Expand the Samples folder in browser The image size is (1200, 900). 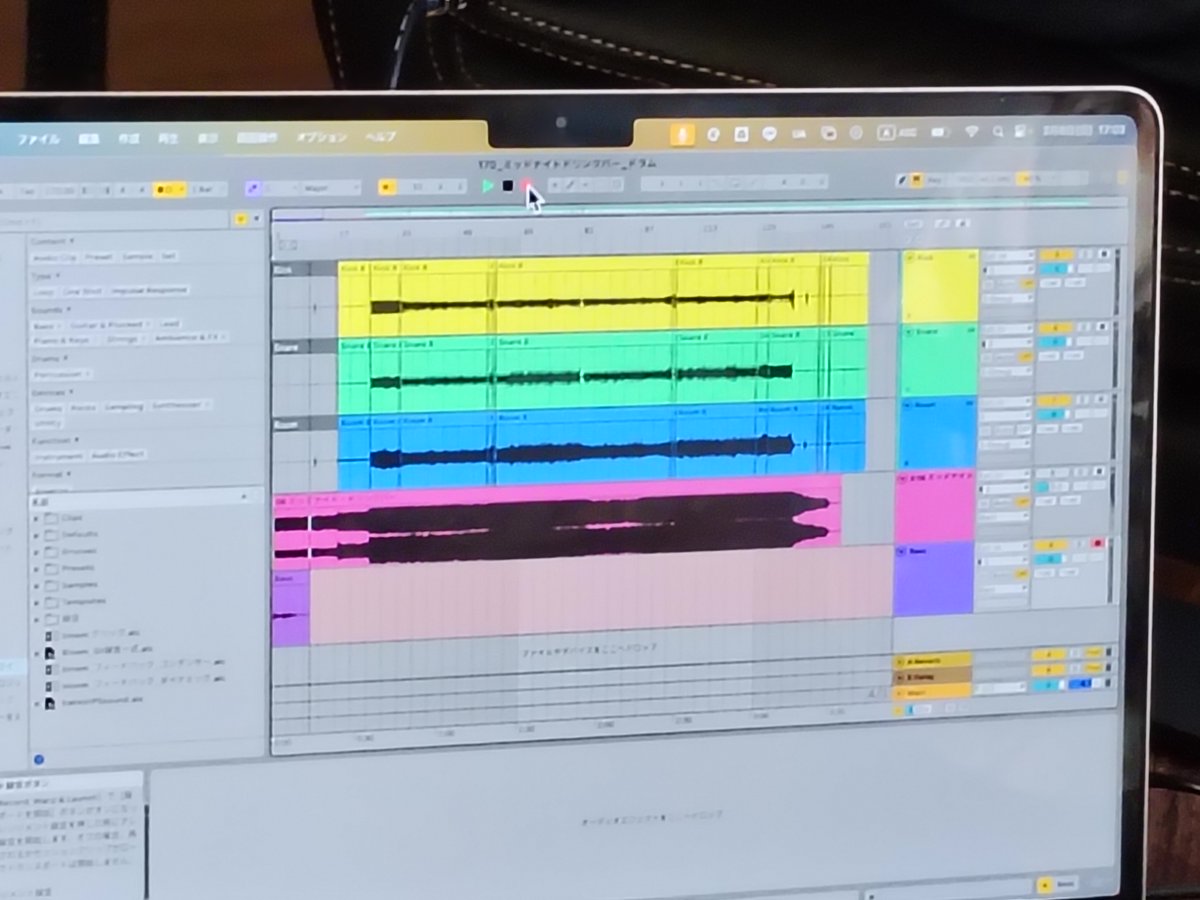(37, 584)
